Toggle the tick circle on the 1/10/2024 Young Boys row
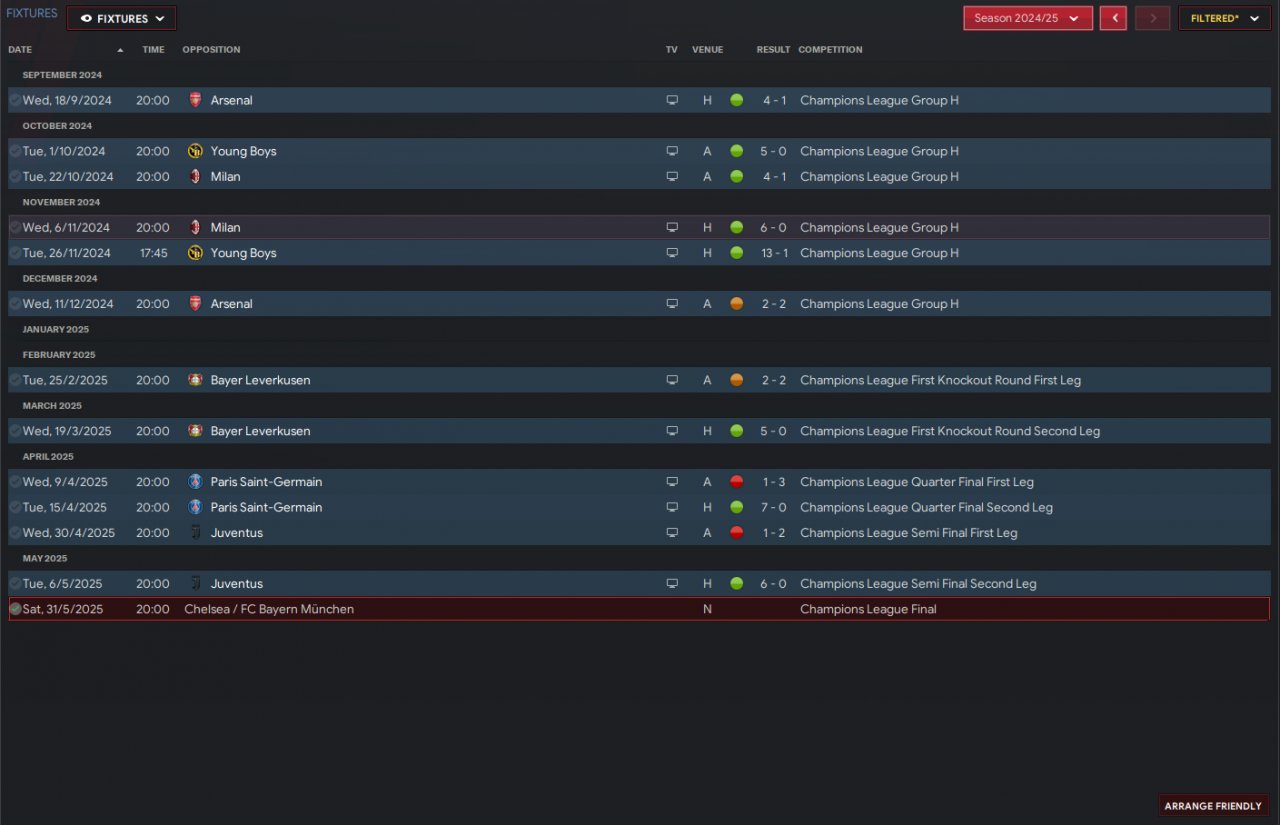Screen dimensions: 1280x825 click(15, 151)
